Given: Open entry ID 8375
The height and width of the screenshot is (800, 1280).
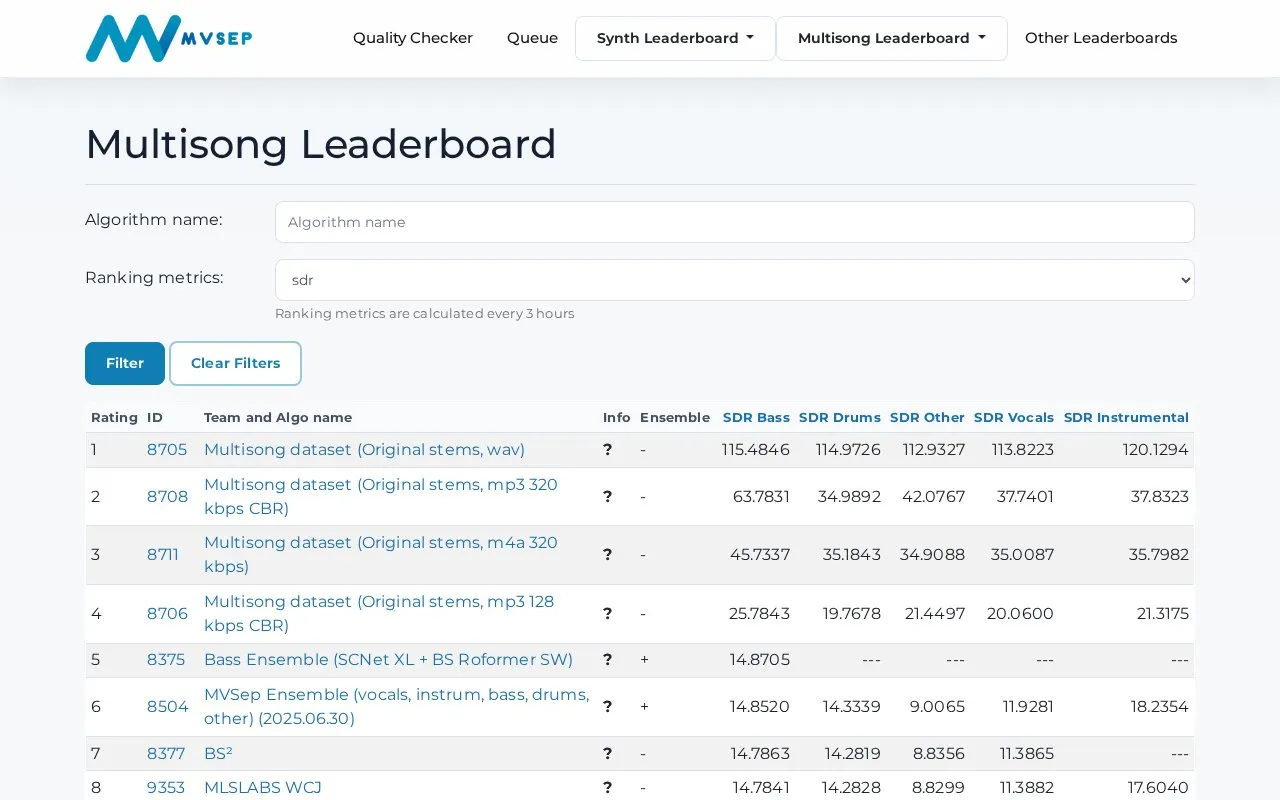Looking at the screenshot, I should point(166,659).
